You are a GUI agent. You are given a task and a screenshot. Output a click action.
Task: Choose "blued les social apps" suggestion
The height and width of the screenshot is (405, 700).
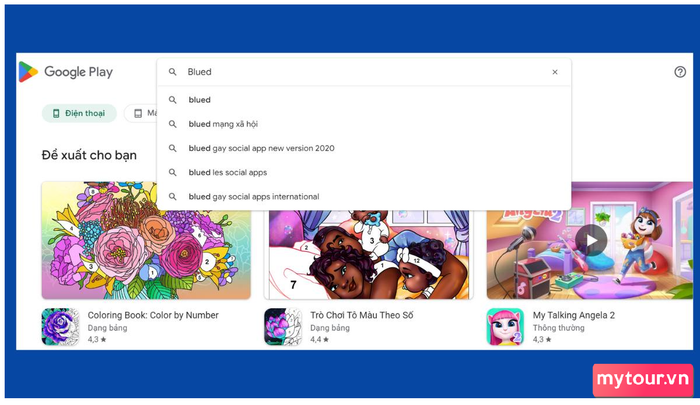364,172
